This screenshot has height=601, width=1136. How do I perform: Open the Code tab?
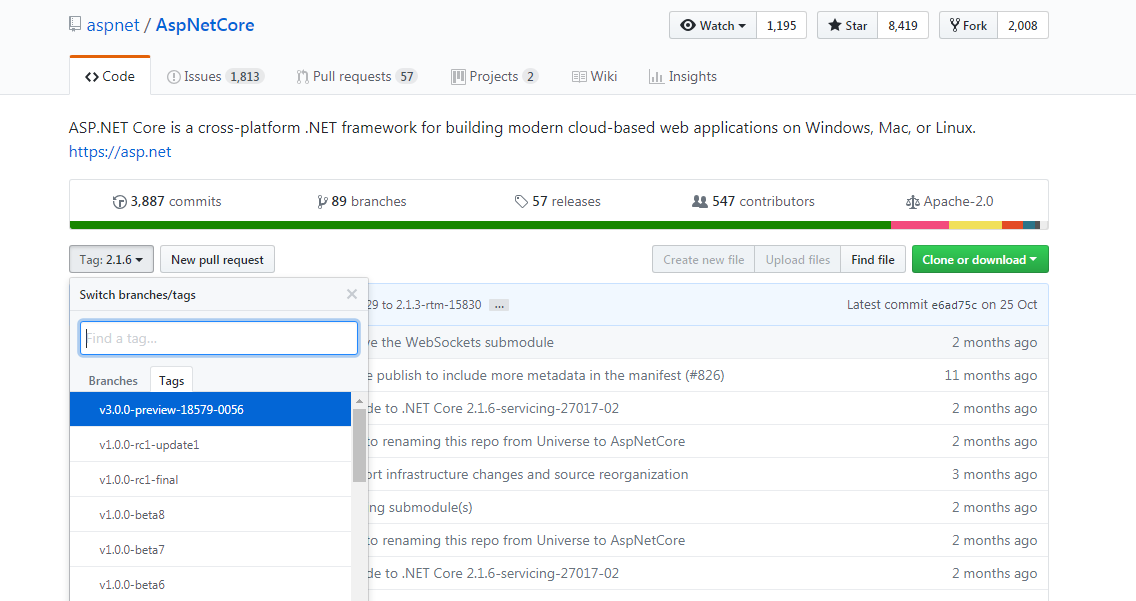(x=110, y=76)
